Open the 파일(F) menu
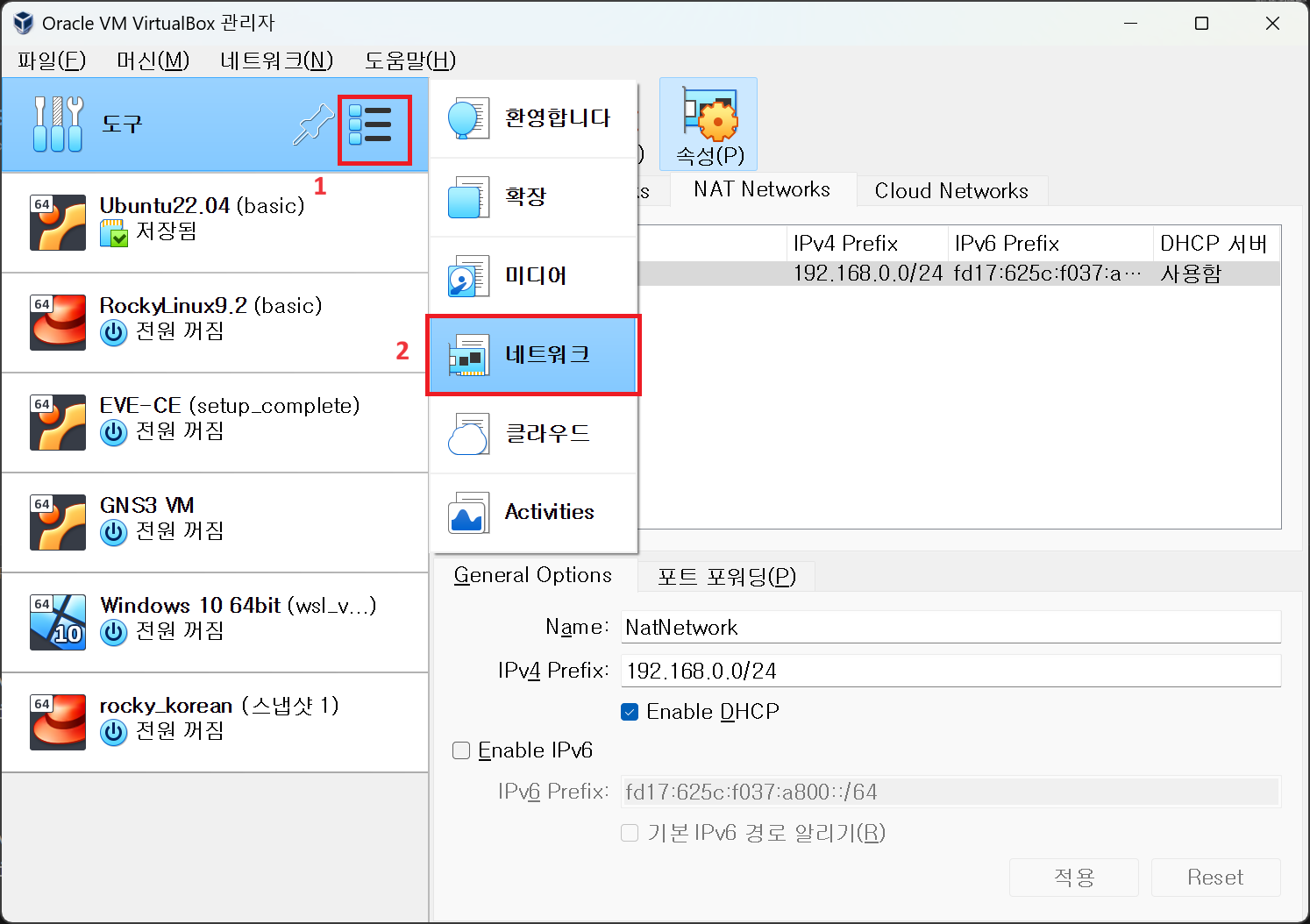 point(52,60)
